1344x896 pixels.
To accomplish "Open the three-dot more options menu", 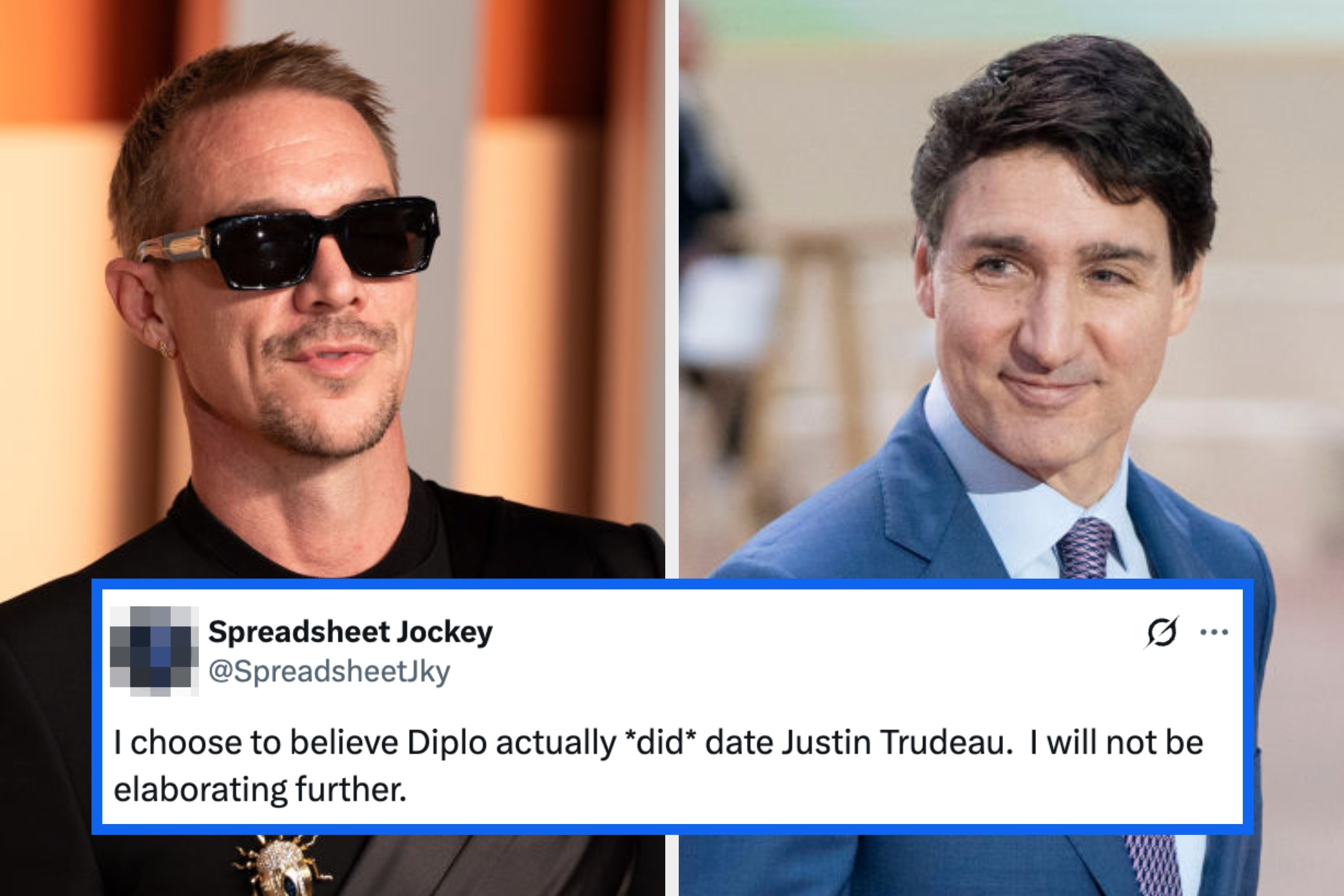I will (x=1214, y=632).
